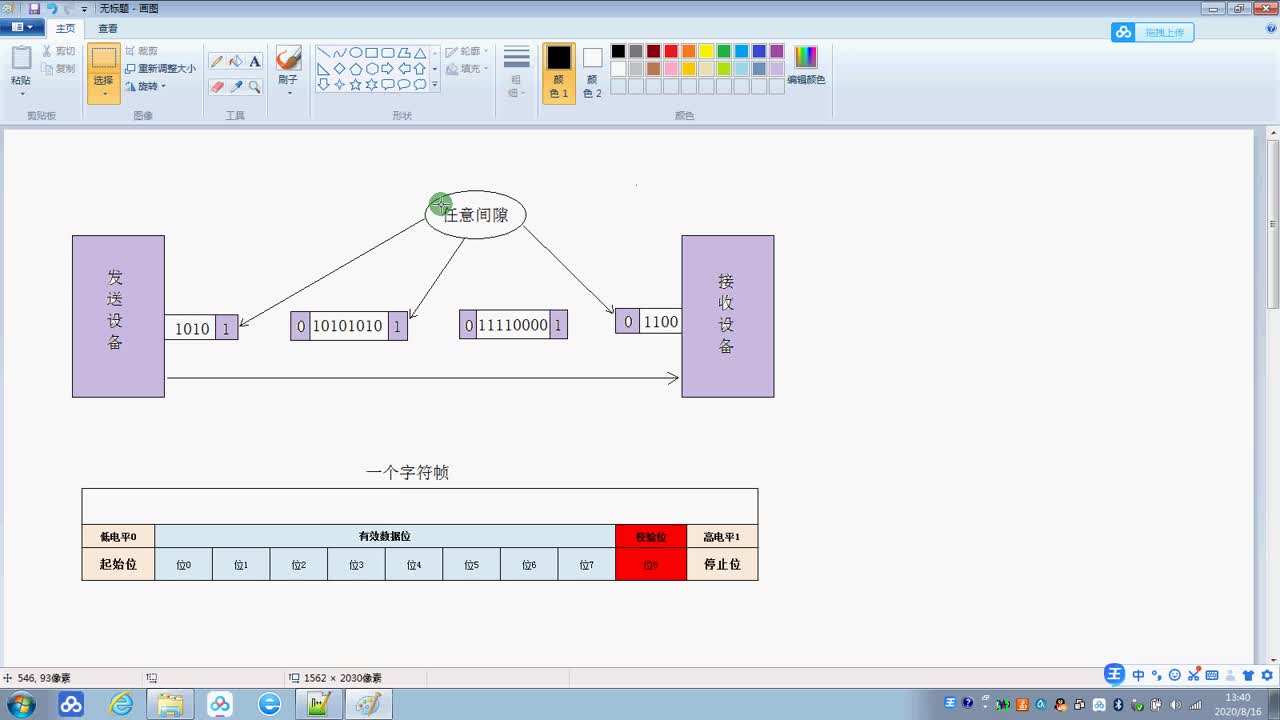Open the Rotate (旋转) dropdown
The image size is (1280, 720).
pos(146,86)
